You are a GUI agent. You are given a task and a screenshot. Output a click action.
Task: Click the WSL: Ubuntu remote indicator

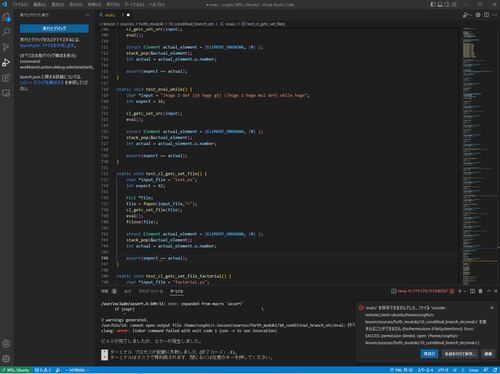[16, 370]
